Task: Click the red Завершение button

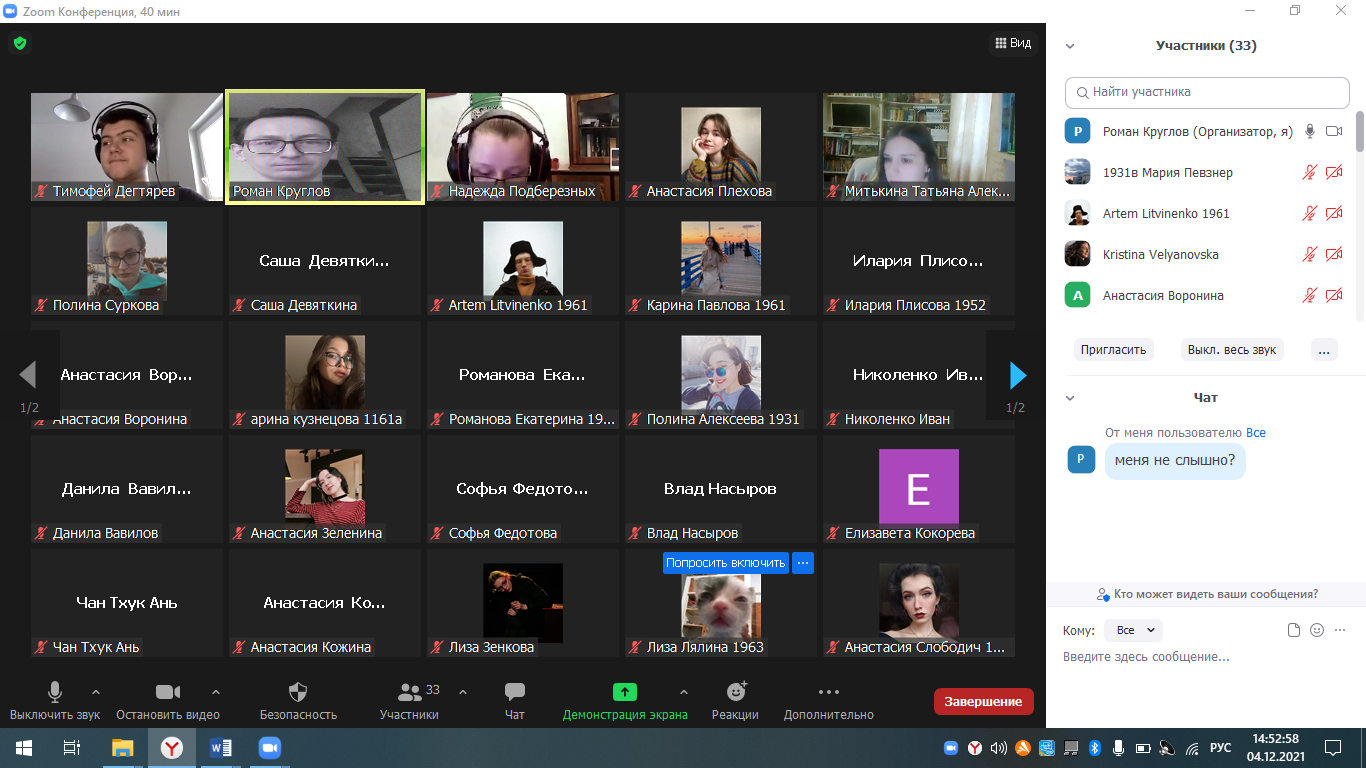Action: (x=984, y=701)
